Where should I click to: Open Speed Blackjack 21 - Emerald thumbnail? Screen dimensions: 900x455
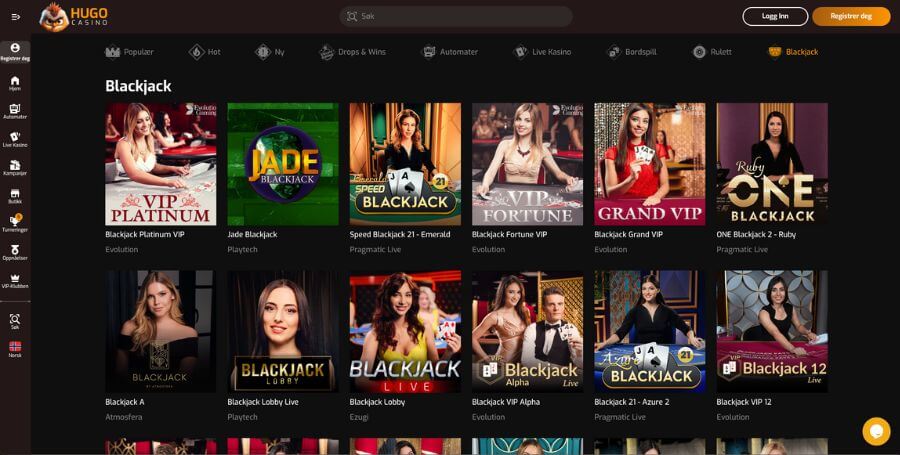click(405, 164)
